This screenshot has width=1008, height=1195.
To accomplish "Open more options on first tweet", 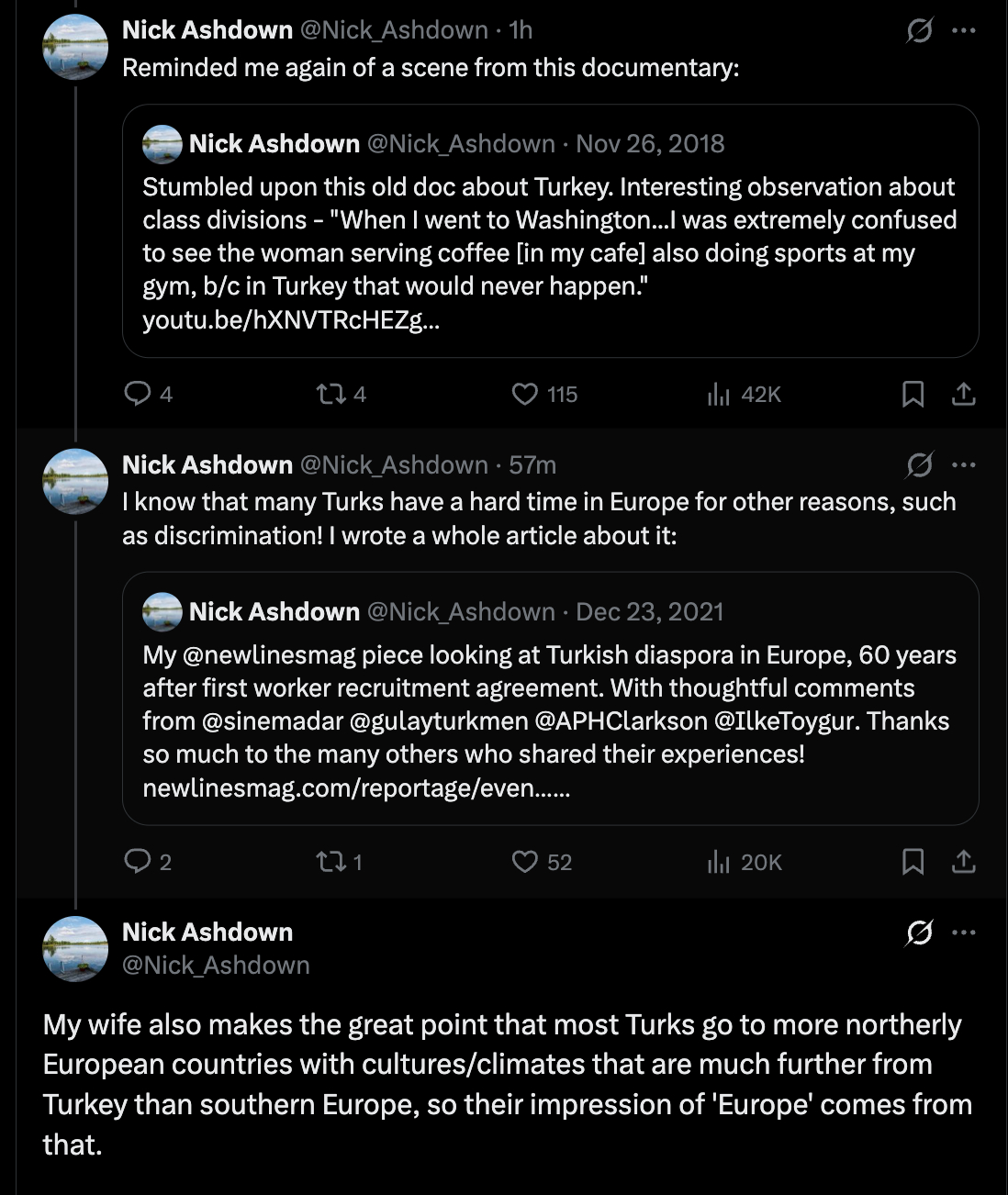I will pyautogui.click(x=964, y=30).
